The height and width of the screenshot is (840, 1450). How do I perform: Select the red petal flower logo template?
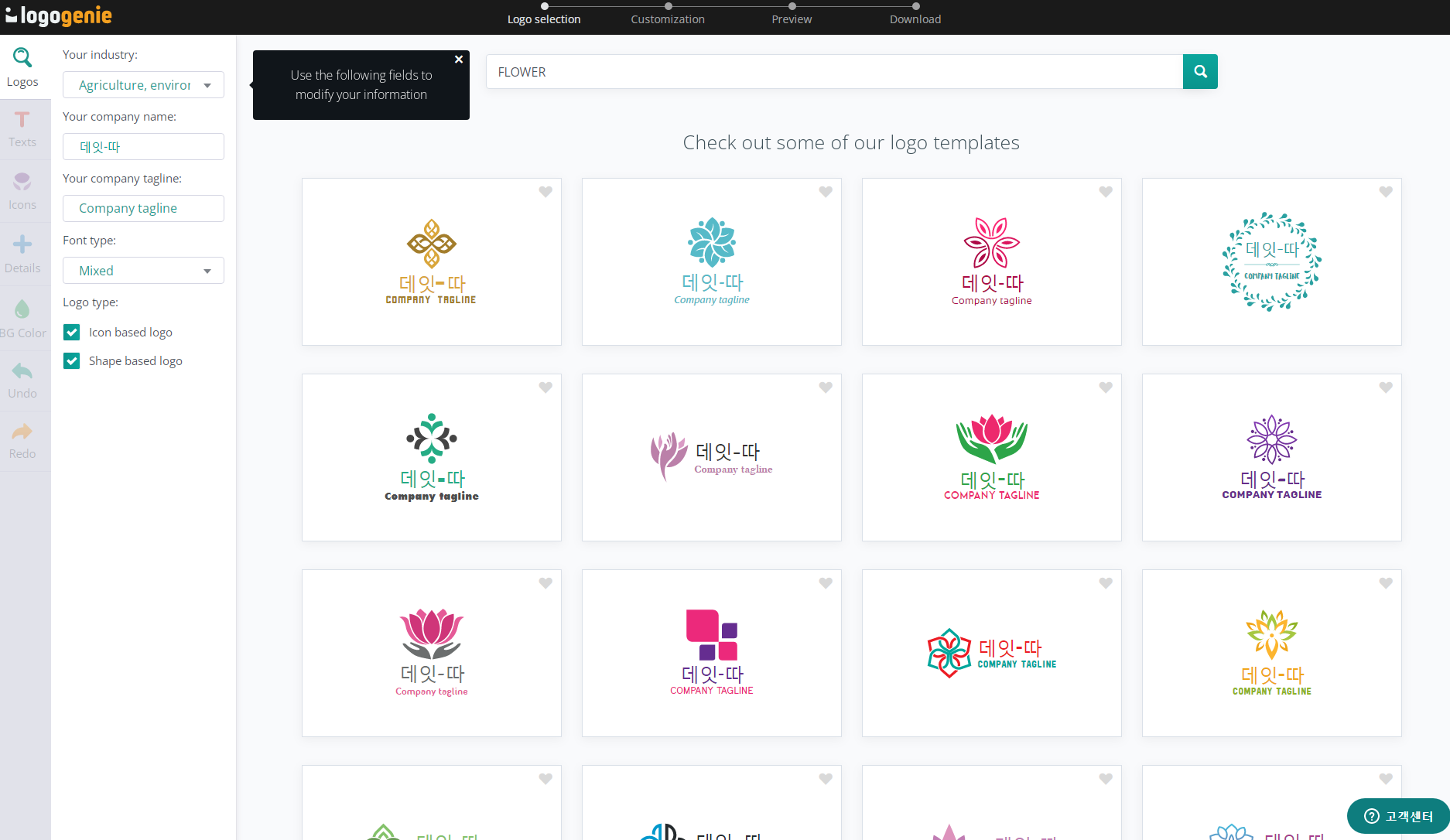point(992,262)
